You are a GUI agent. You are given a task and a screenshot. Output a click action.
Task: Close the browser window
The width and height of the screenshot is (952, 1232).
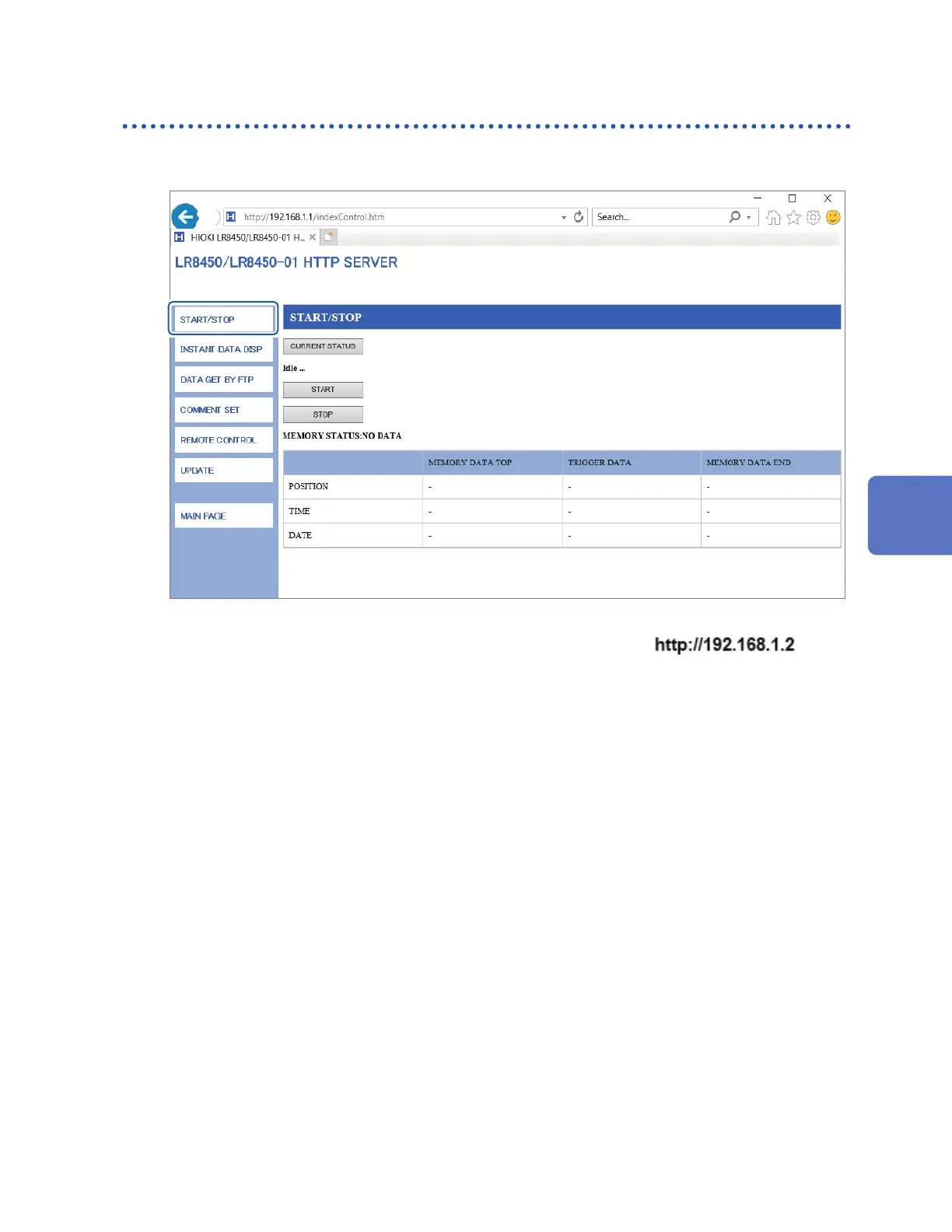click(x=828, y=198)
